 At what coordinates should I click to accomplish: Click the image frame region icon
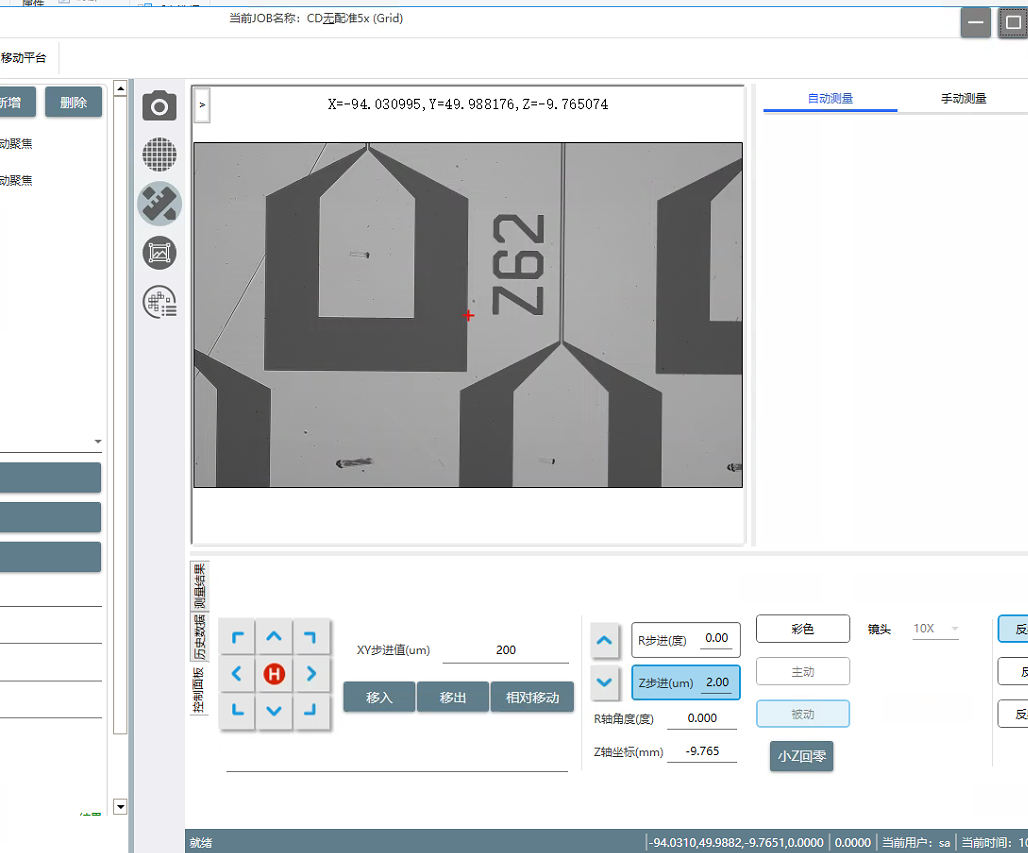(159, 253)
